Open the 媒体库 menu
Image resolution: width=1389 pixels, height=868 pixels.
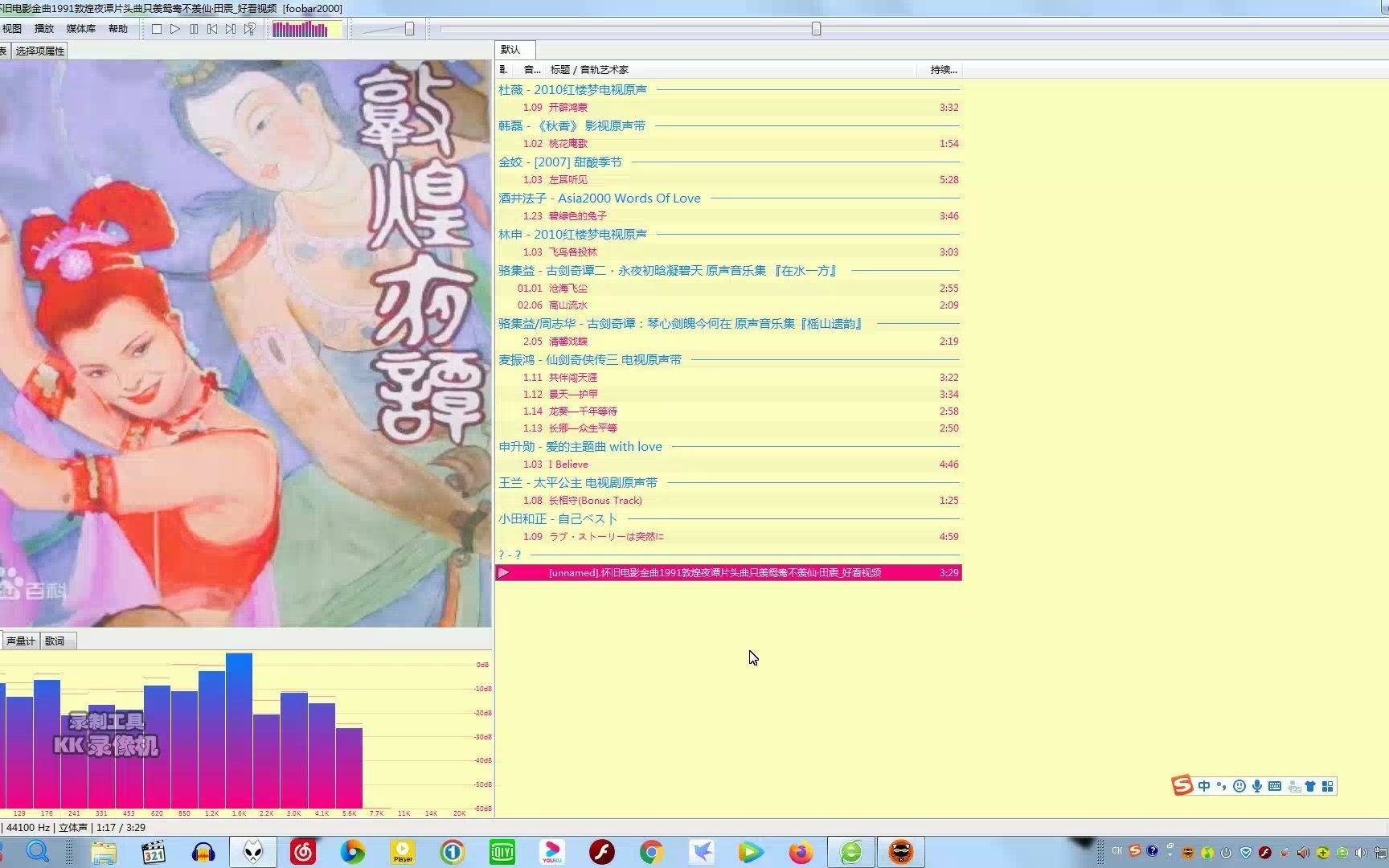pyautogui.click(x=80, y=29)
